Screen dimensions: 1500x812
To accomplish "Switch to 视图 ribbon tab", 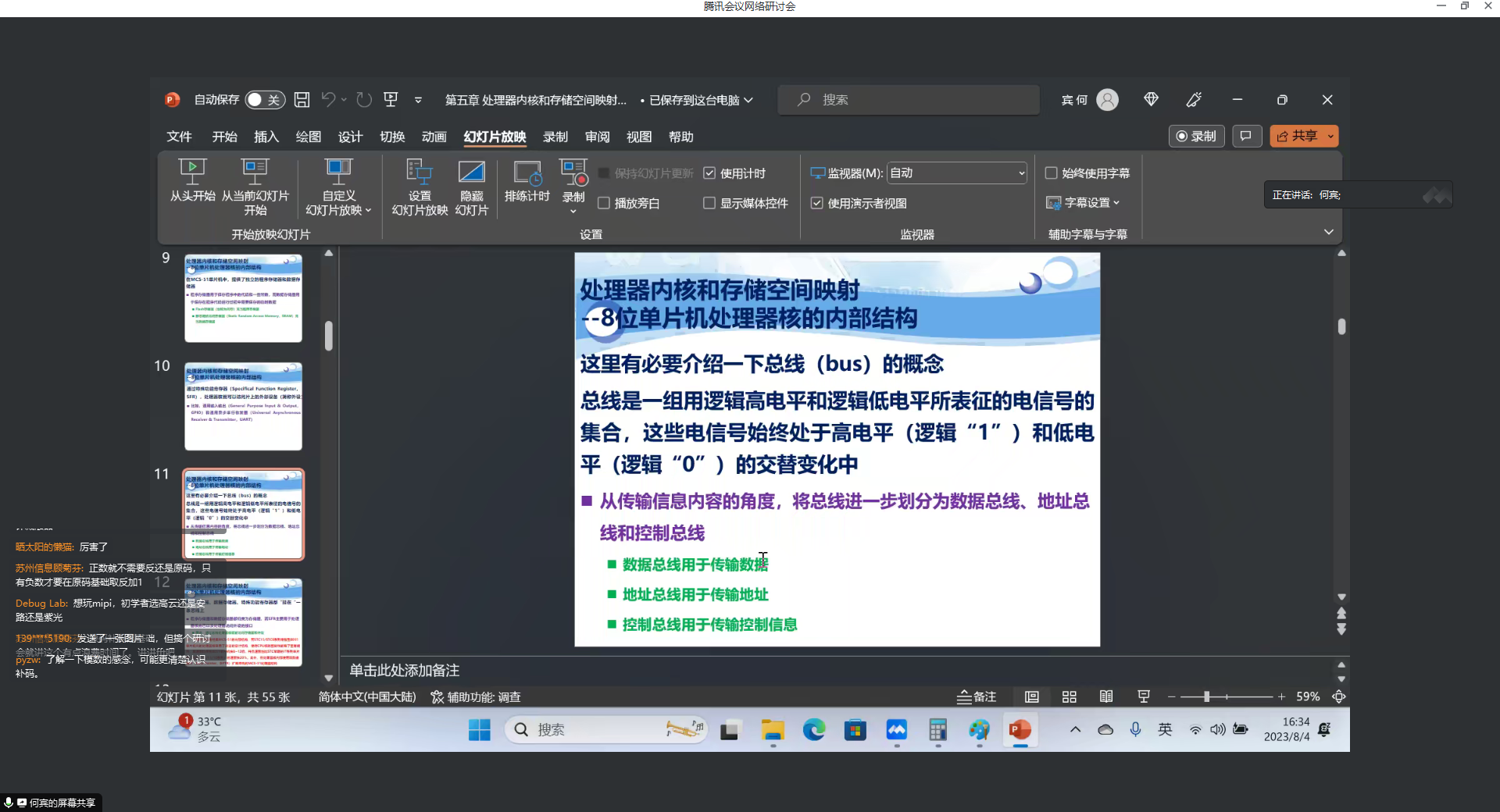I will click(639, 137).
